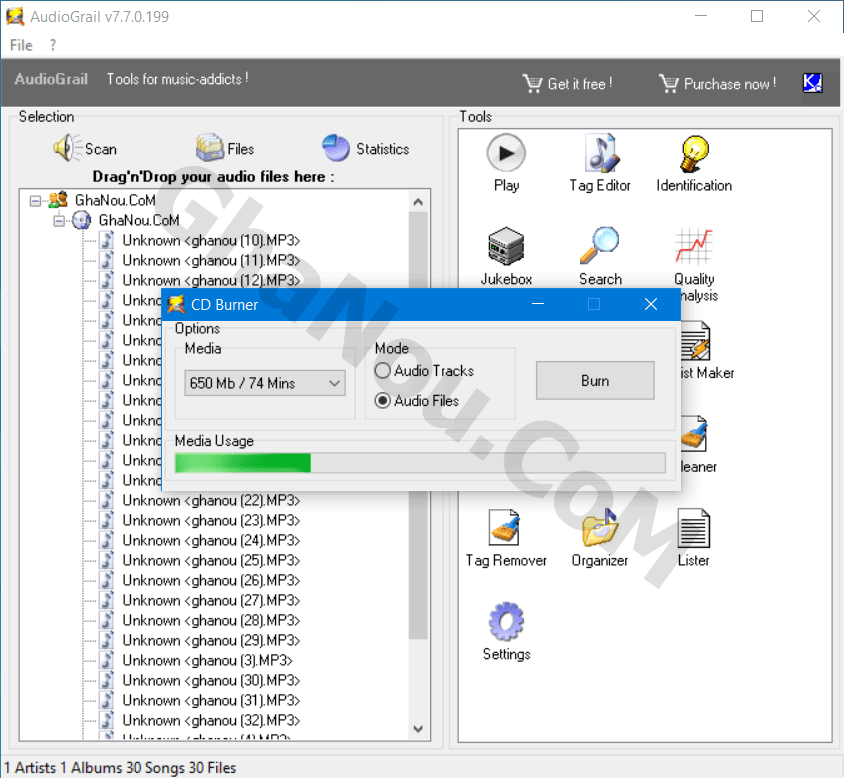
Task: Open the ? help menu
Action: pos(53,45)
